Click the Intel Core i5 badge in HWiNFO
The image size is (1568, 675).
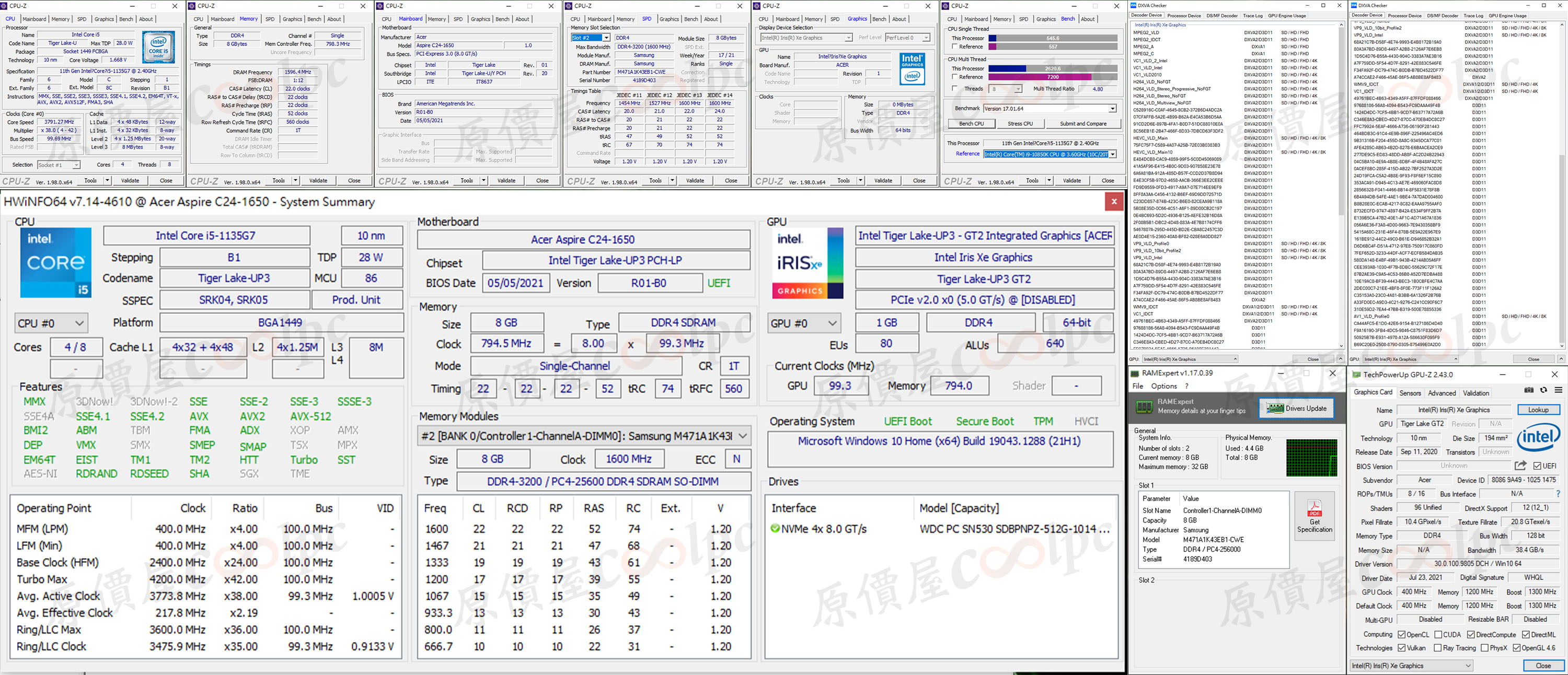point(55,263)
